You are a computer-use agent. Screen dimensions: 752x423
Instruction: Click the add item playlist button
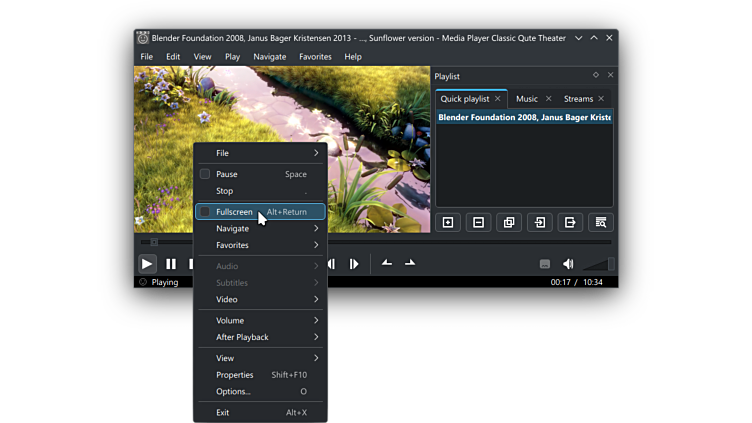click(448, 222)
